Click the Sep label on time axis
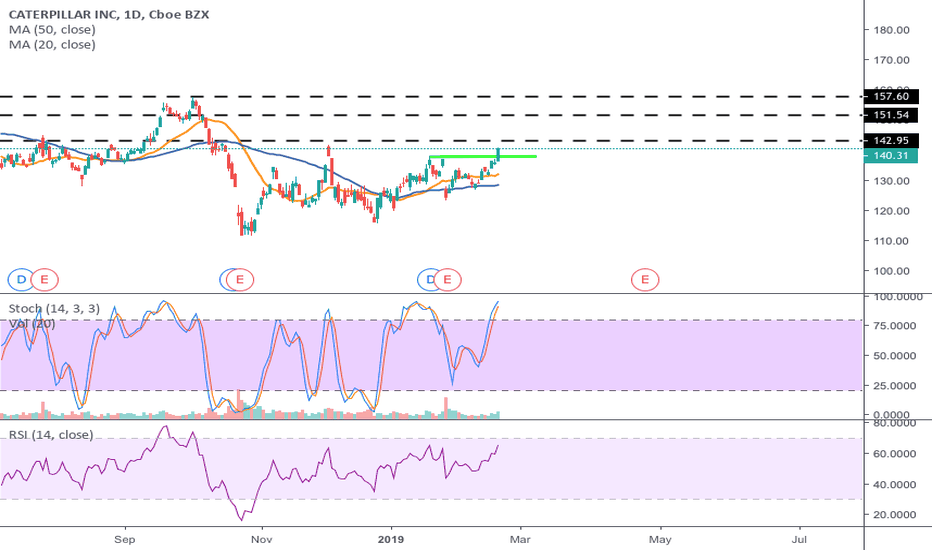Image resolution: width=932 pixels, height=550 pixels. click(125, 539)
